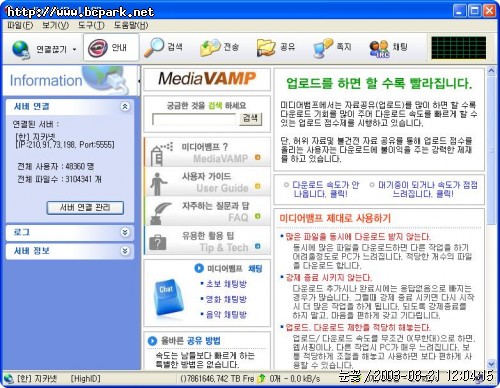Click the green bullet dot beside FAQ
This screenshot has height=388, width=500.
pyautogui.click(x=257, y=216)
